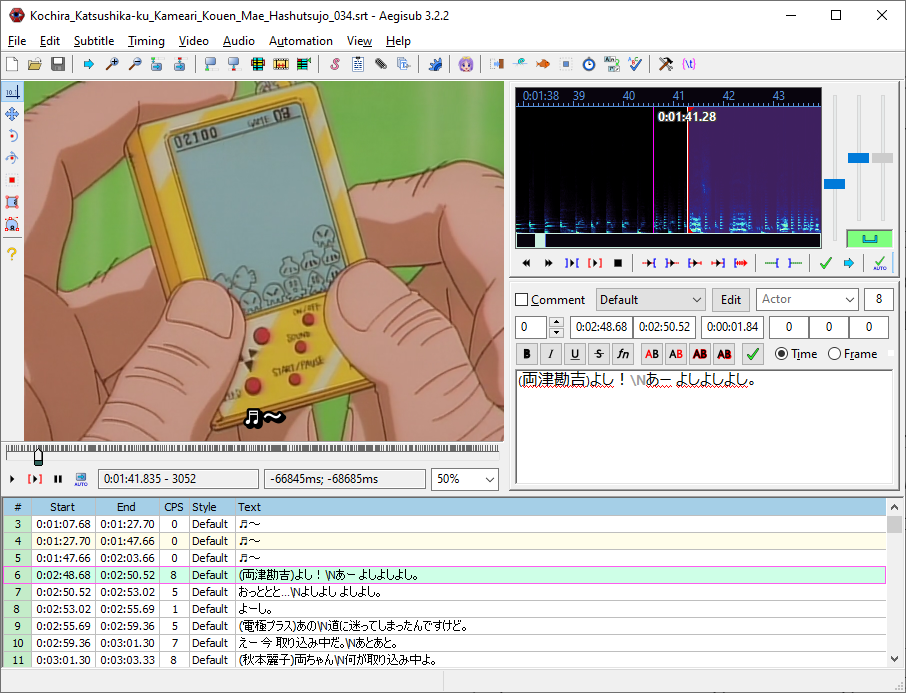Image resolution: width=906 pixels, height=693 pixels.
Task: Select subtitle row 9 in the grid
Action: point(444,626)
